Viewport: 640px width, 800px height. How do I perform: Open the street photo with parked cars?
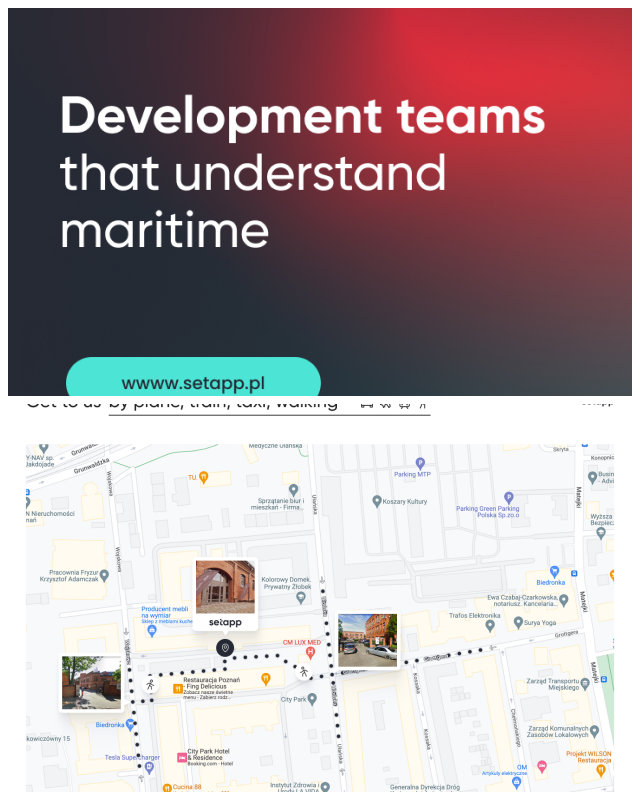coord(367,641)
